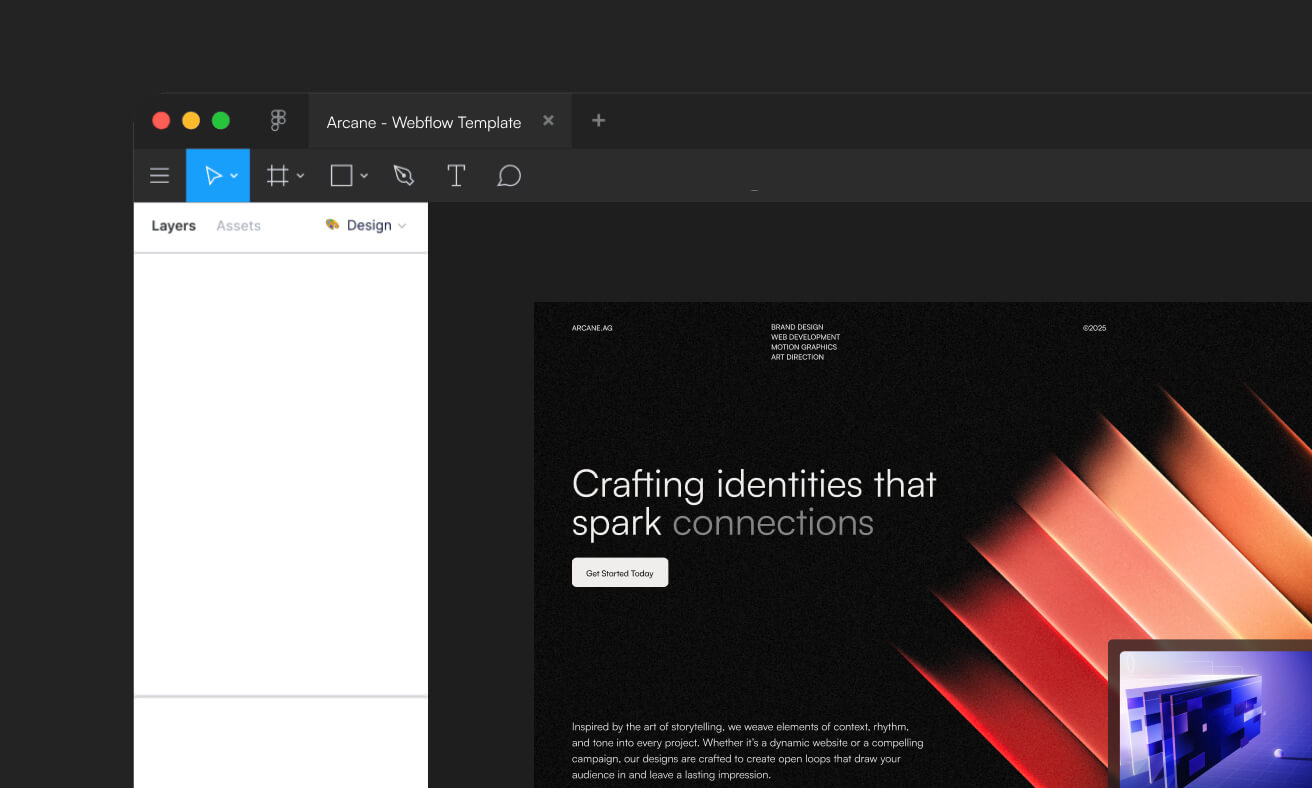Click the Get Started Today button

(620, 572)
